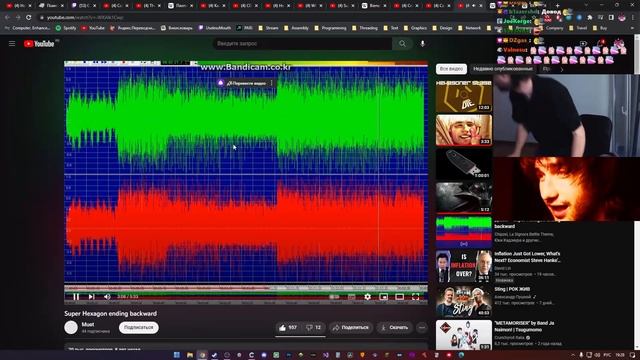Open the Muot channel avatar
The image size is (640, 360).
click(x=71, y=327)
